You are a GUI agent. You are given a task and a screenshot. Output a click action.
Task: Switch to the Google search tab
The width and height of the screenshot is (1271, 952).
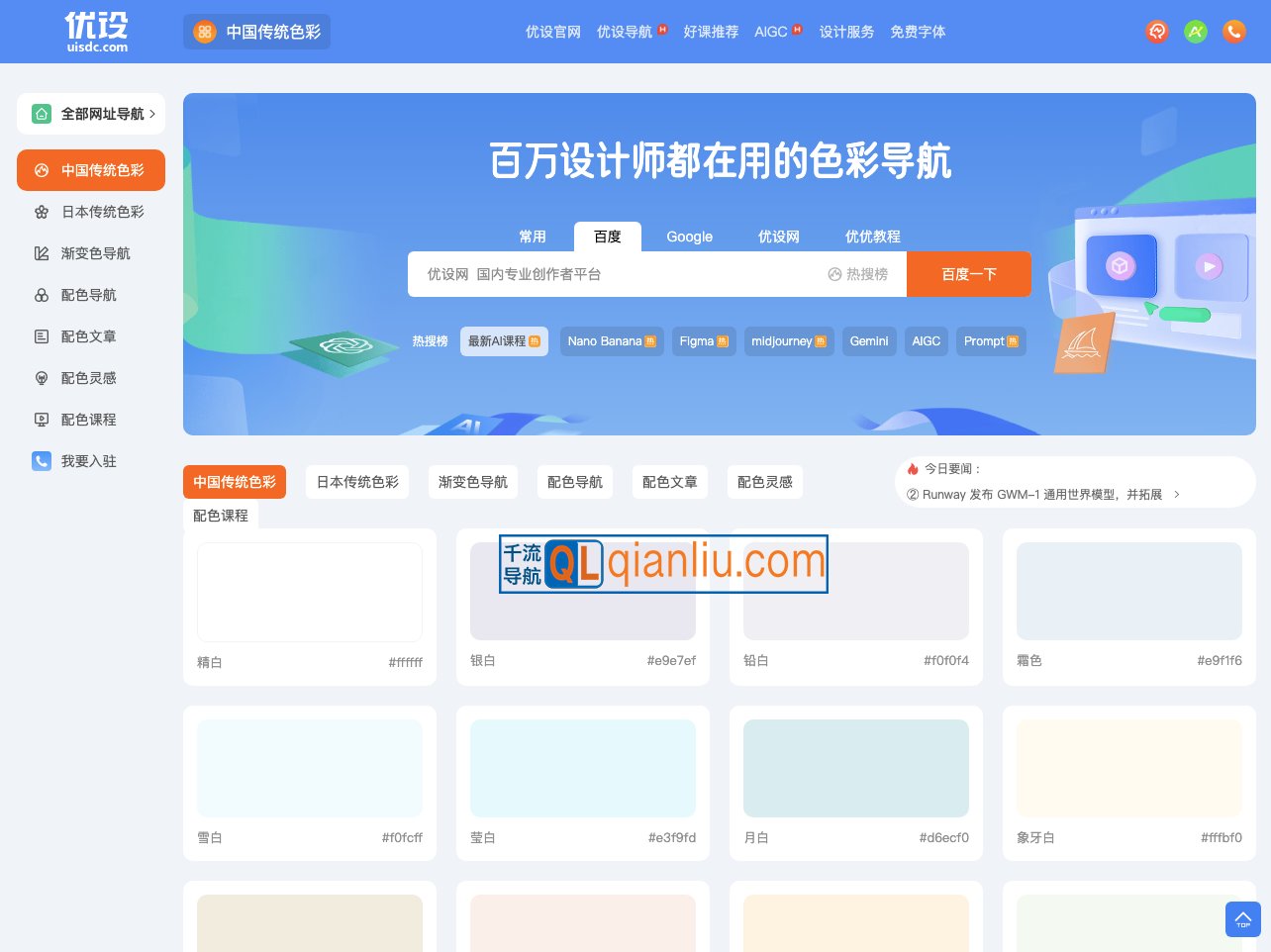coord(689,237)
